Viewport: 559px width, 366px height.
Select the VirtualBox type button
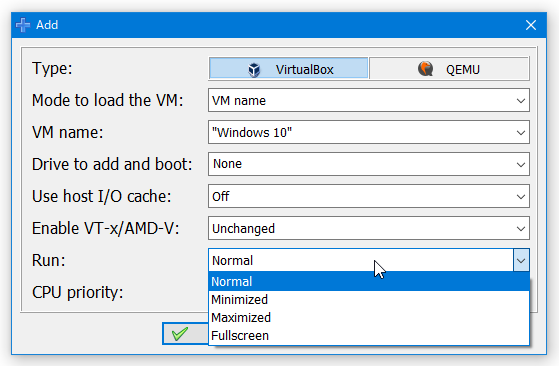[x=288, y=68]
